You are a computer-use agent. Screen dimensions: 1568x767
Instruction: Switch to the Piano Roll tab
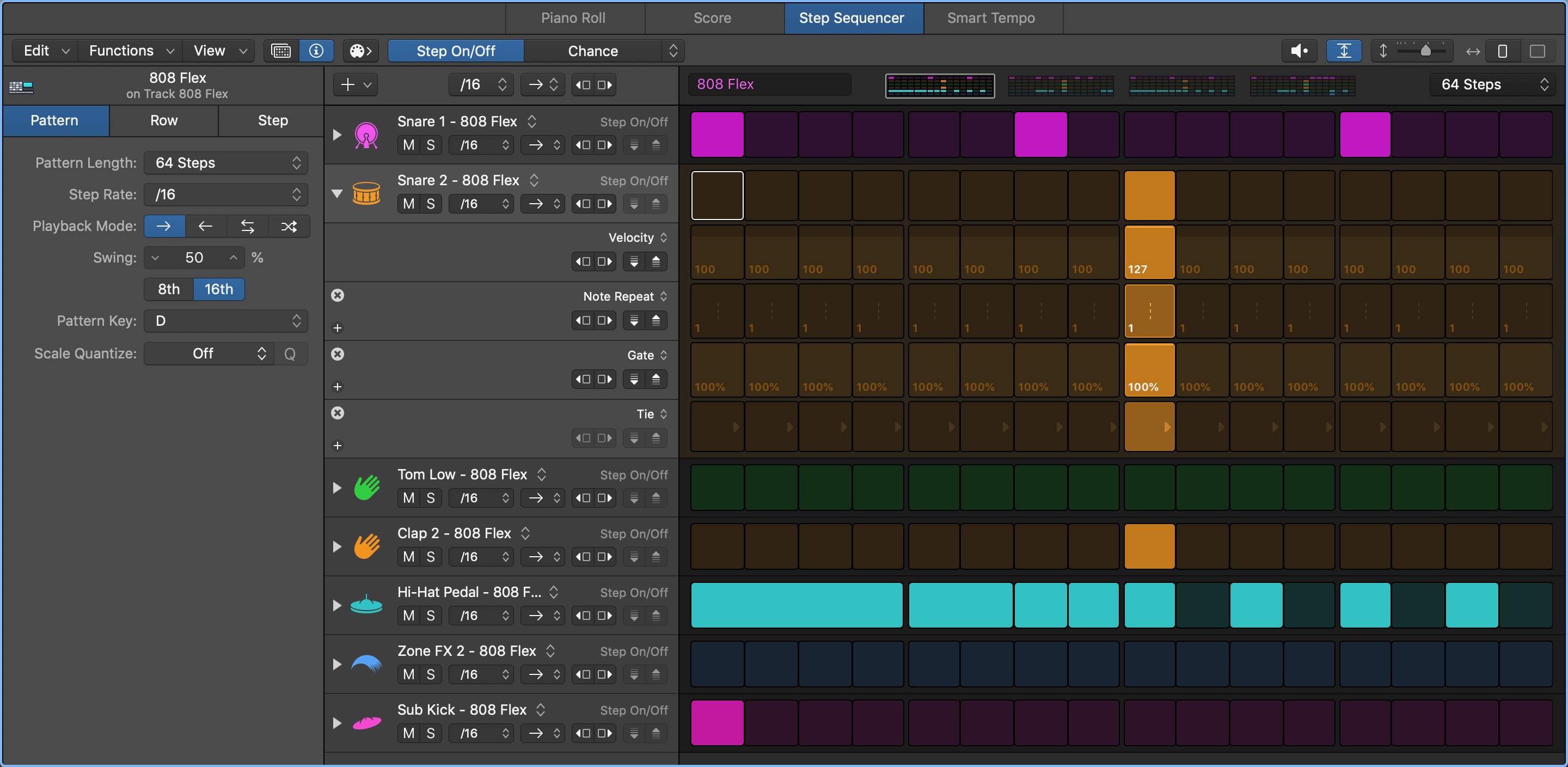[x=573, y=17]
